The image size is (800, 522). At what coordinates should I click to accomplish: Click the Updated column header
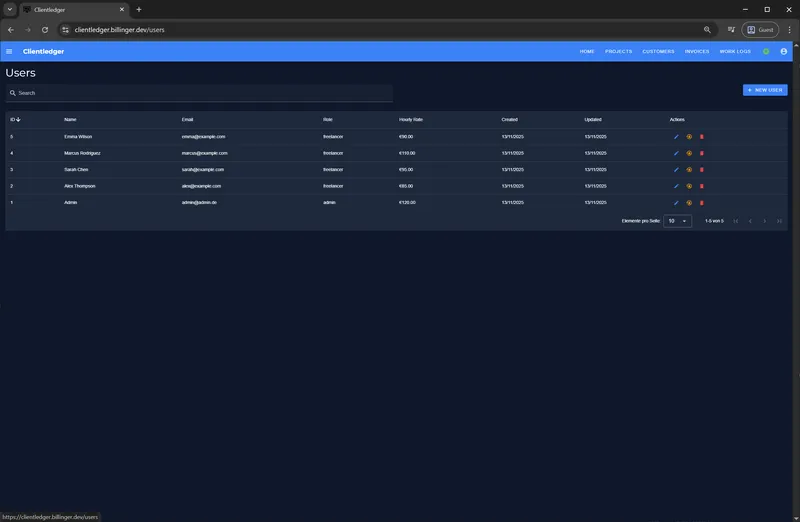[x=593, y=119]
